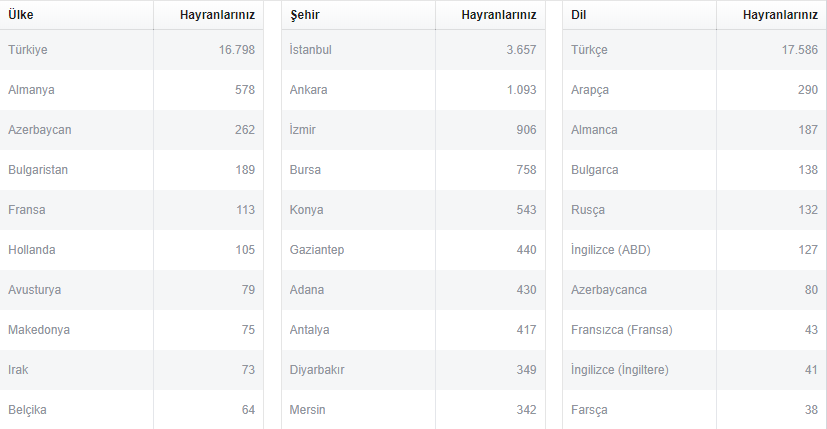Screen dimensions: 827x429
Task: Click the Hayranlarınız header in country table
Action: [217, 15]
